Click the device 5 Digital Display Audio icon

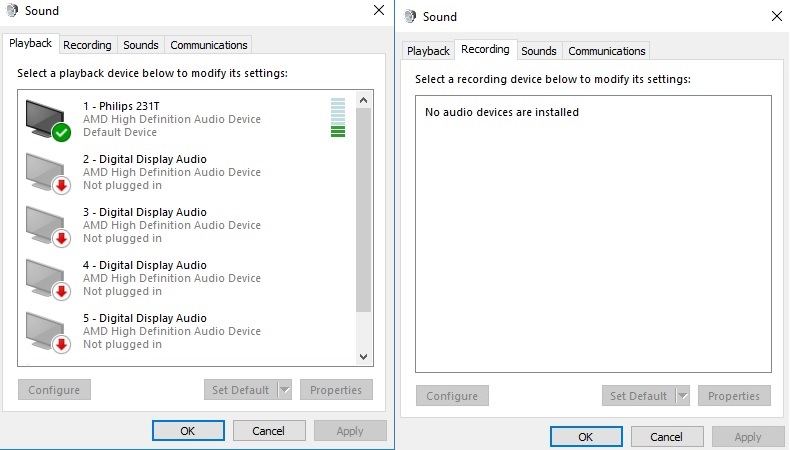48,332
